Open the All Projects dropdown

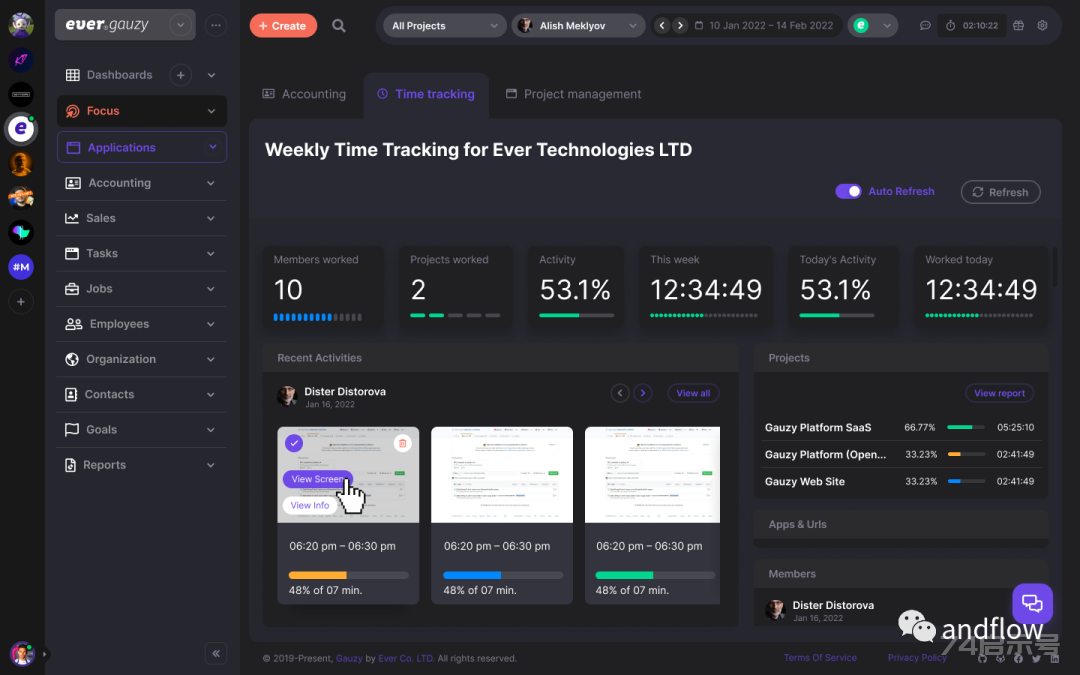[x=444, y=25]
